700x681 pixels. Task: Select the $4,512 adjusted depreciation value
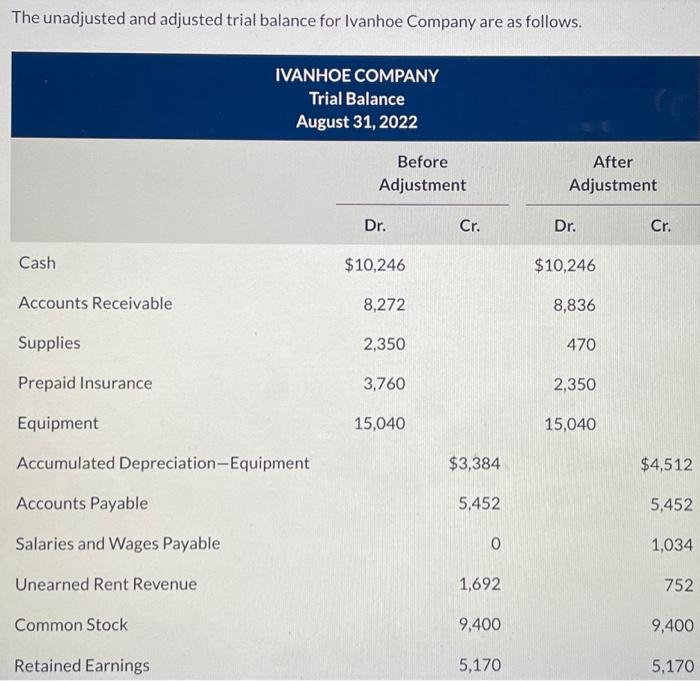(x=666, y=463)
